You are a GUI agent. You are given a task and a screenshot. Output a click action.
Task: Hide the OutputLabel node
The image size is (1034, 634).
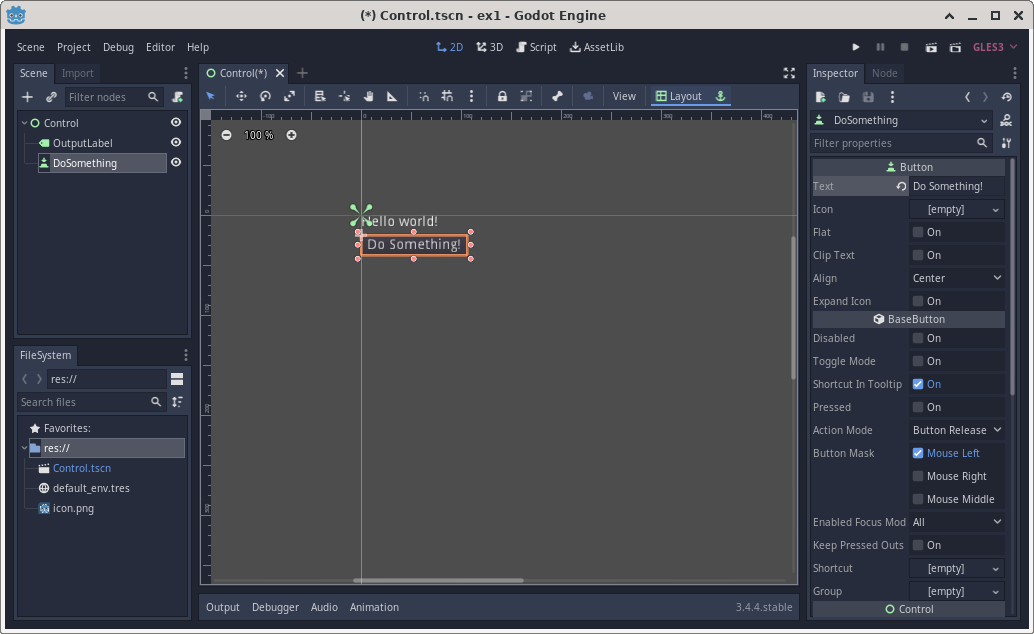click(176, 143)
